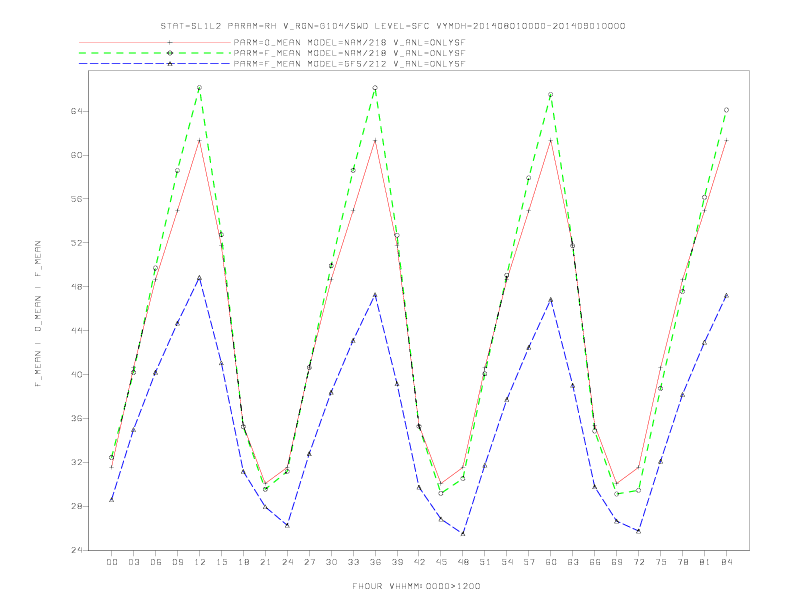Click y-axis tick label 56
This screenshot has height=612, width=792.
[x=76, y=198]
